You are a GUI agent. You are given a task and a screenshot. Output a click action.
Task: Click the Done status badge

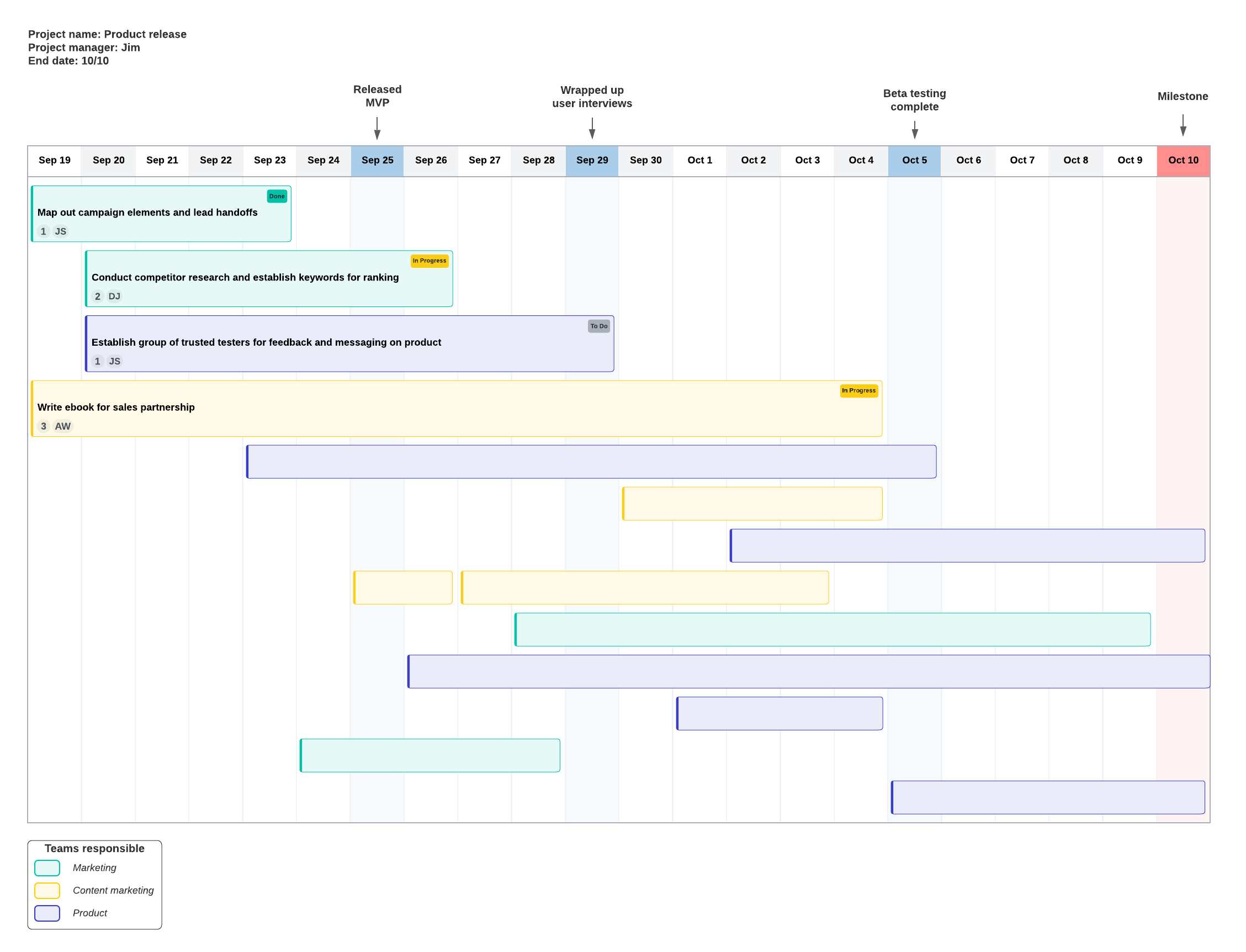(277, 196)
